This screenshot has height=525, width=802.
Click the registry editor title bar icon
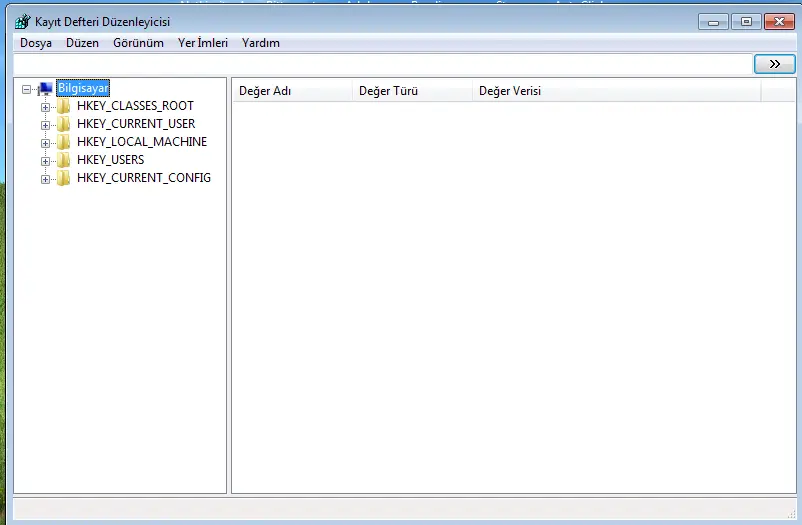(x=23, y=21)
